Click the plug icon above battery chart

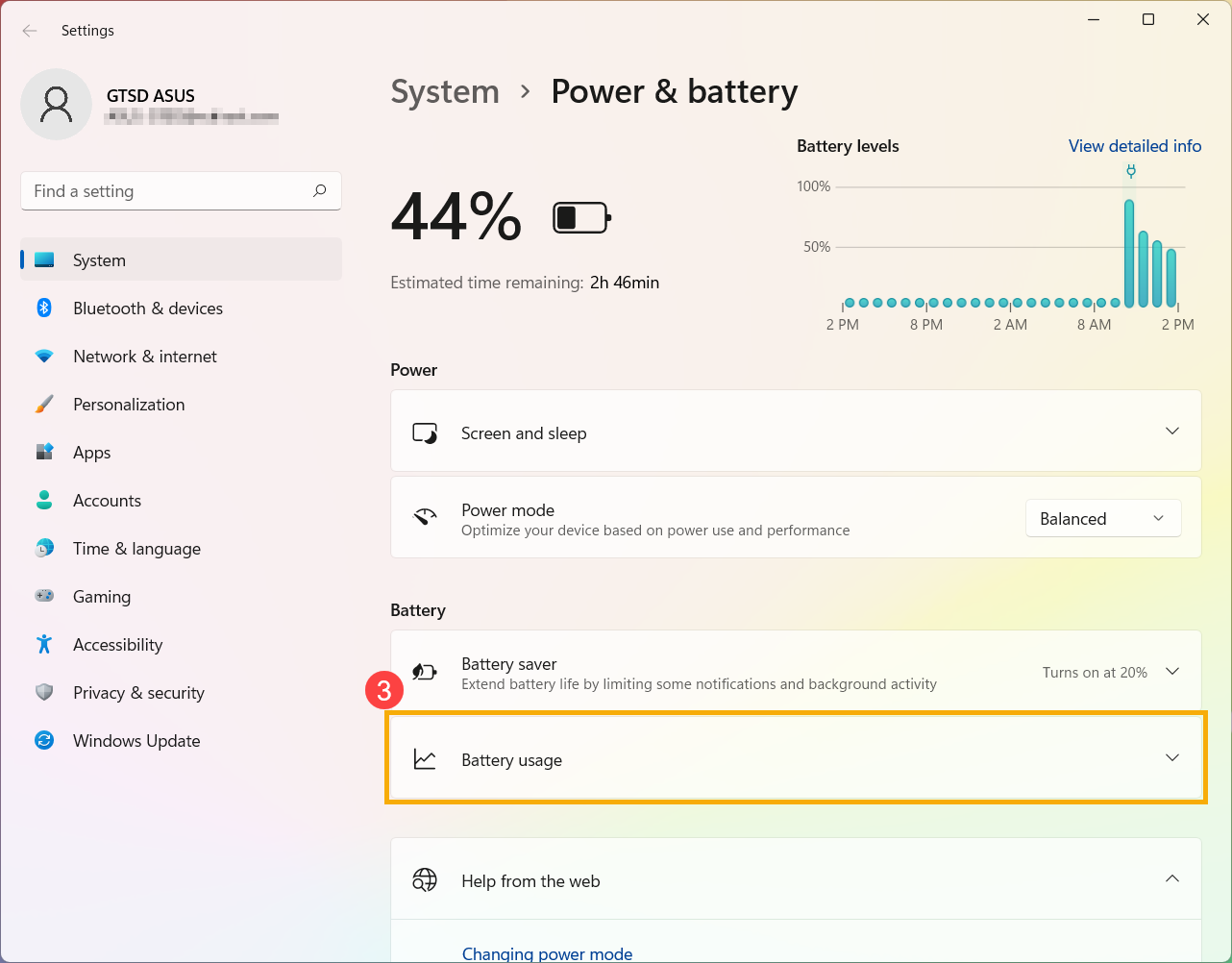(x=1131, y=171)
